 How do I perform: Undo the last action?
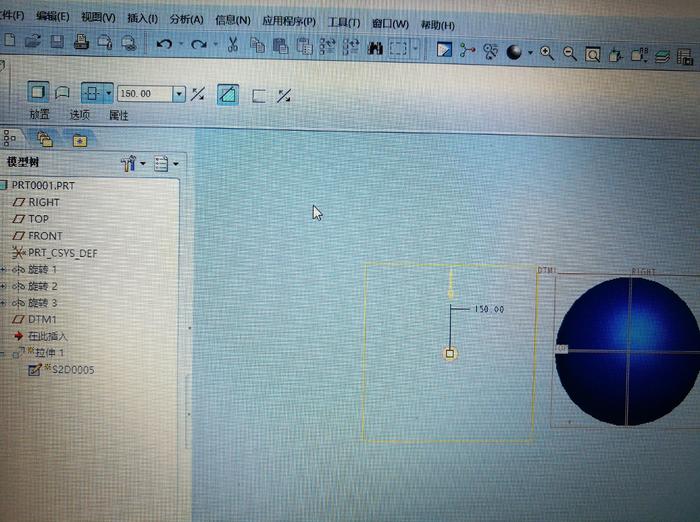(x=164, y=44)
